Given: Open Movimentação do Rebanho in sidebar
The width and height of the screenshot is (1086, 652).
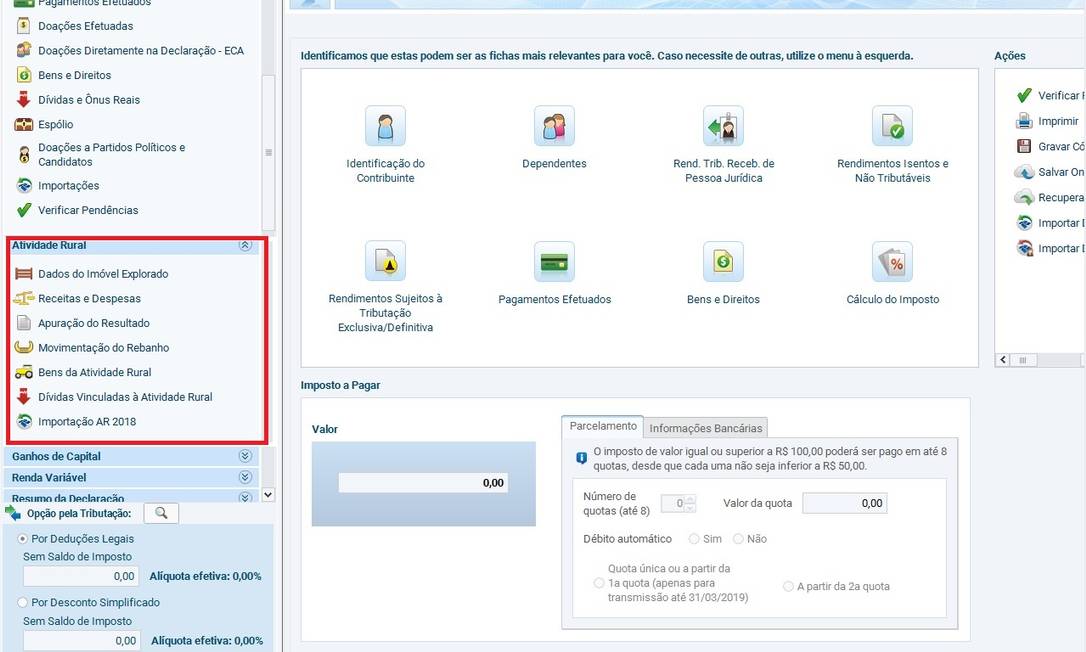Looking at the screenshot, I should point(103,348).
